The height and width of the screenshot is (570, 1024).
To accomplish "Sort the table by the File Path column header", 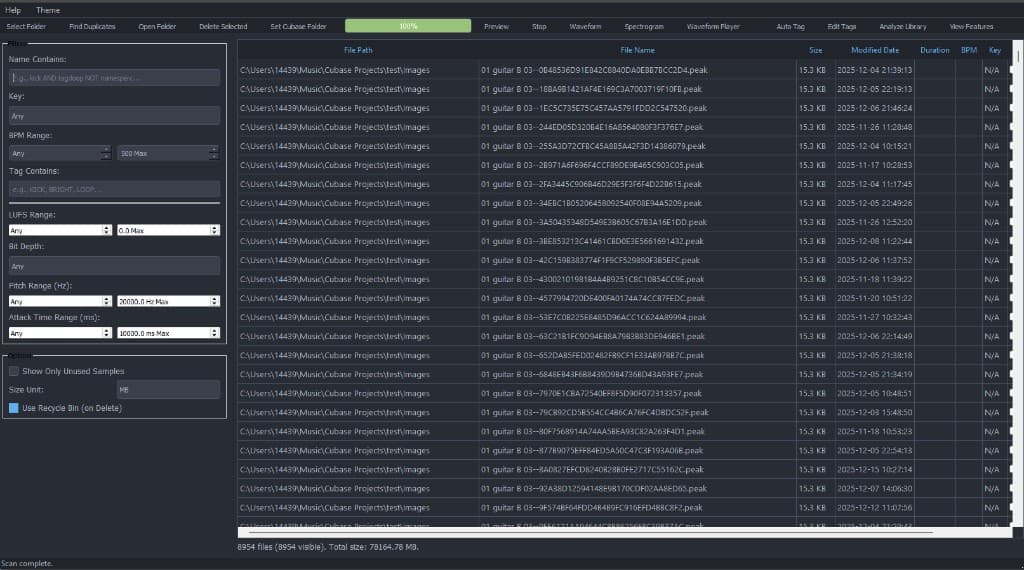I will (x=358, y=50).
